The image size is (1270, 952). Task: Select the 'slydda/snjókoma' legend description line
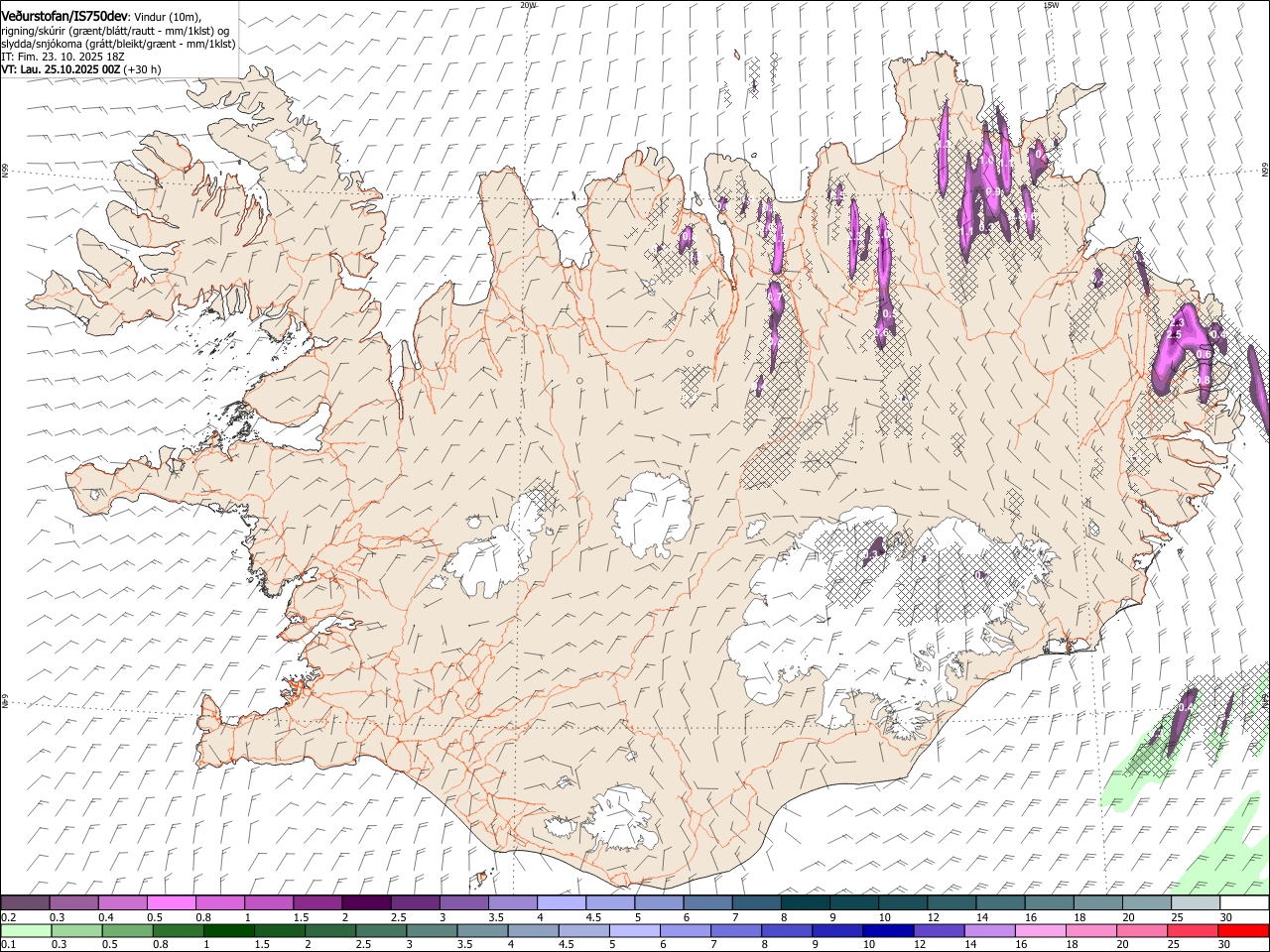pyautogui.click(x=118, y=44)
